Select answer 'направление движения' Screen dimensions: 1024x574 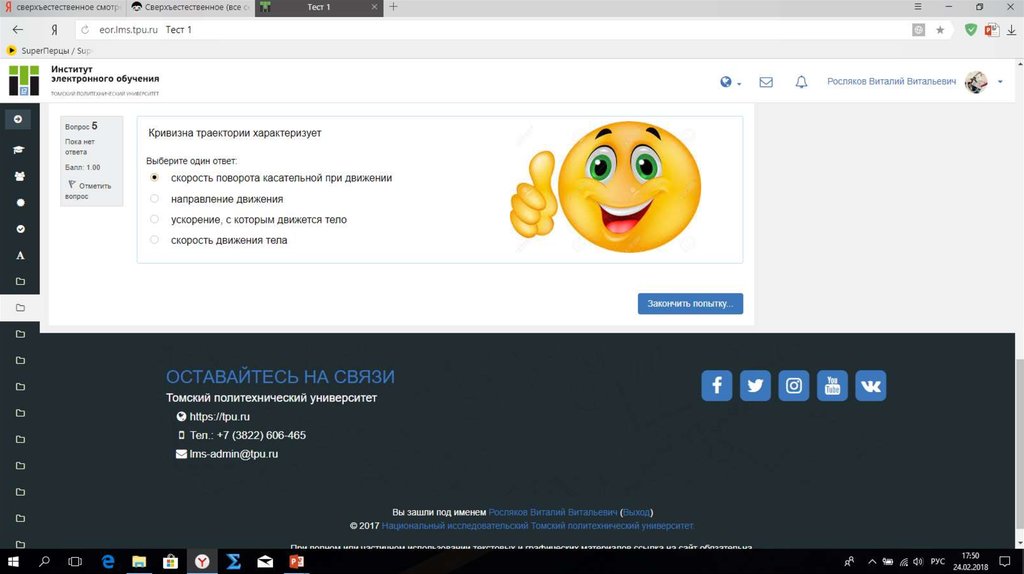tap(154, 199)
